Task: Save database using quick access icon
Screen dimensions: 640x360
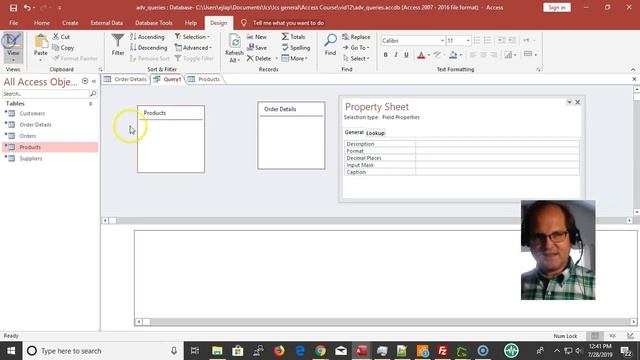Action: coord(13,8)
